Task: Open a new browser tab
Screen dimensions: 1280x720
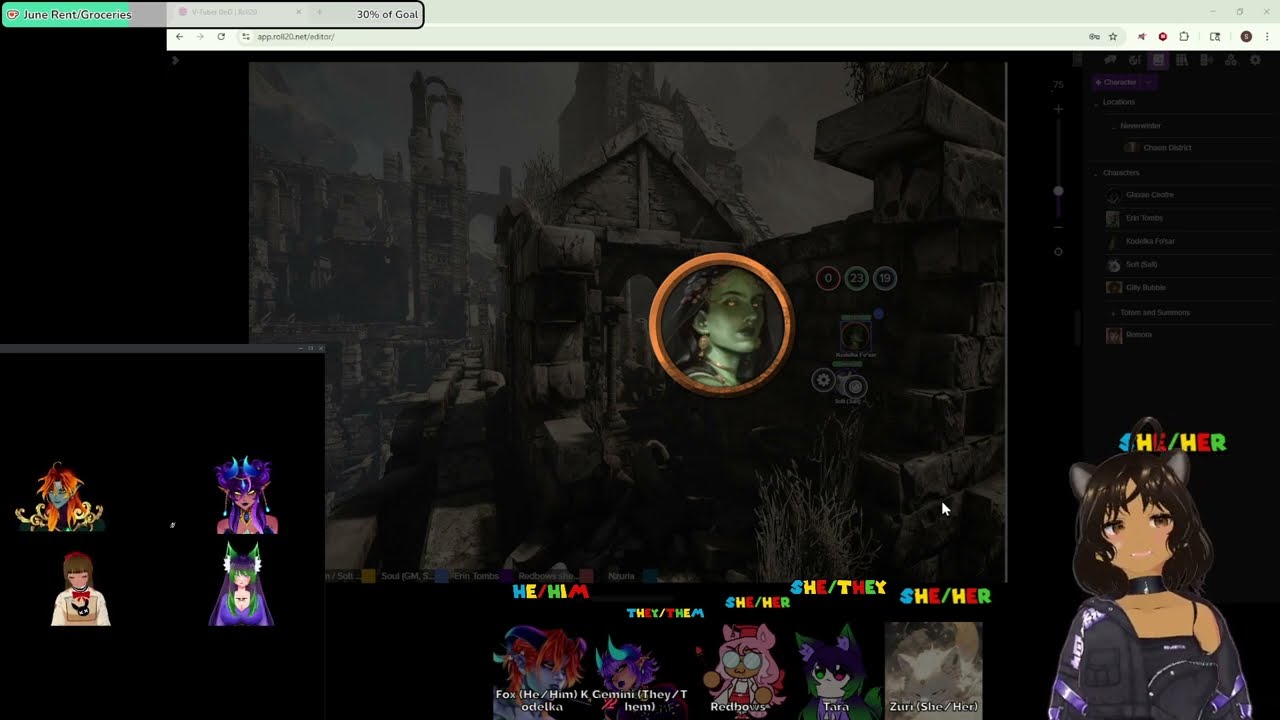Action: (x=319, y=13)
